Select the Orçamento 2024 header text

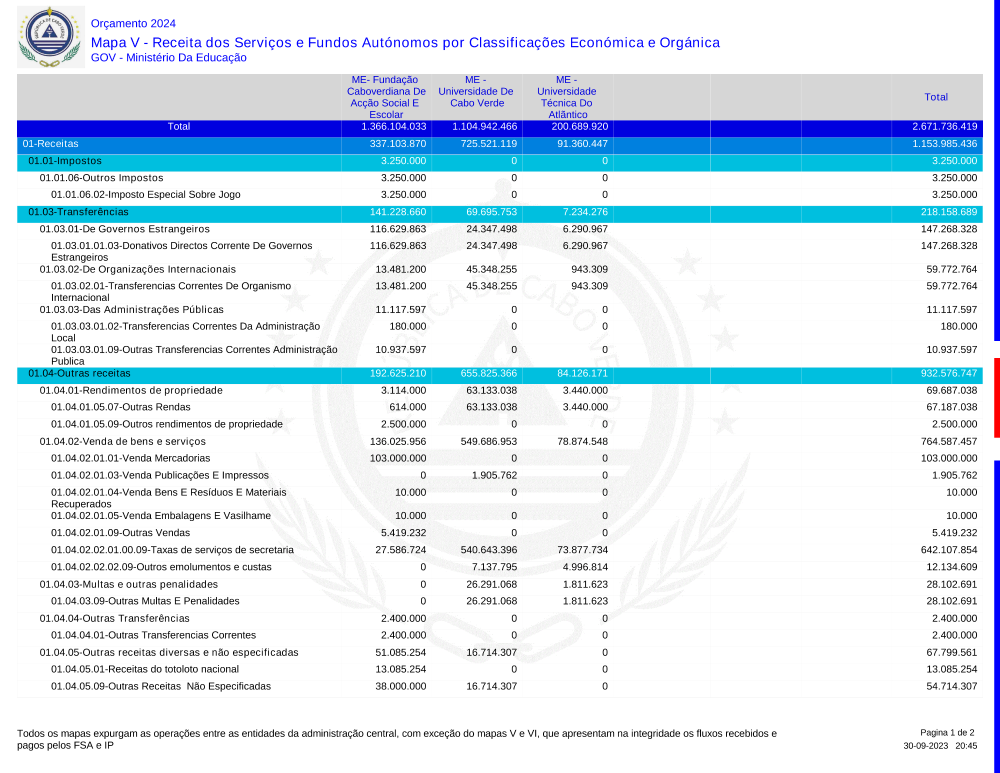[x=133, y=23]
